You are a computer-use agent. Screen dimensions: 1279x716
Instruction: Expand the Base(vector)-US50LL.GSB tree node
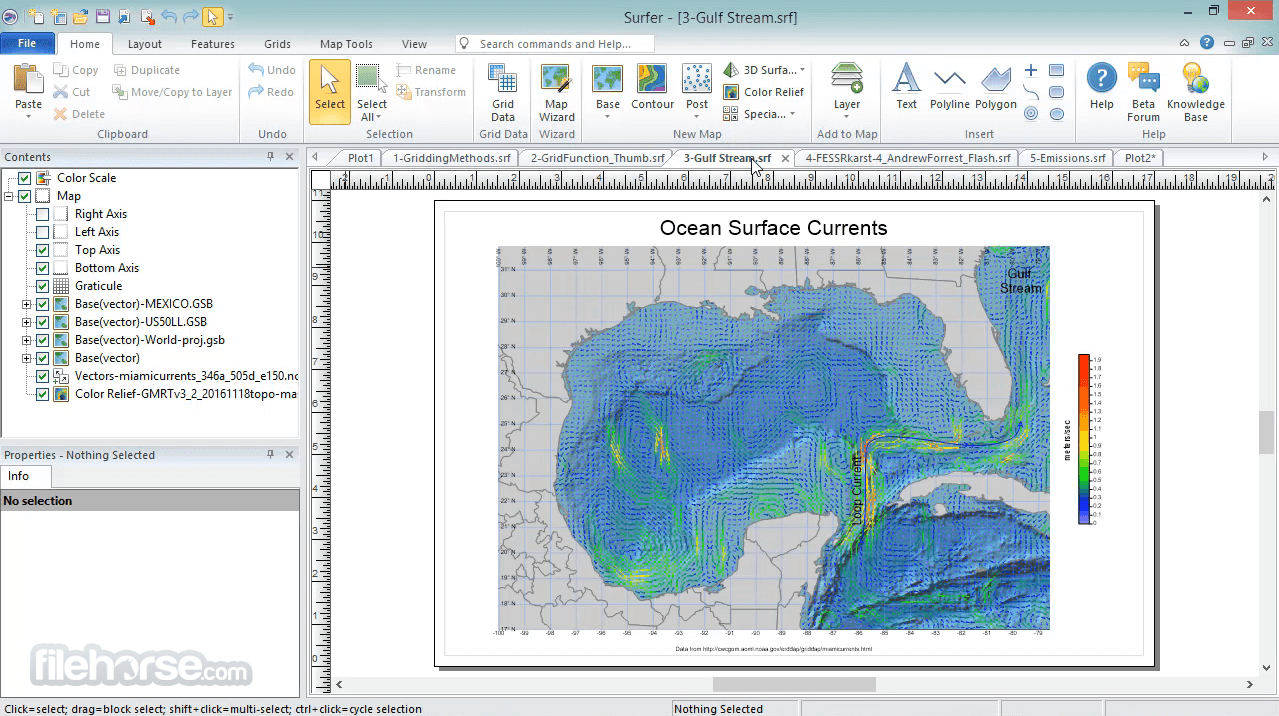[27, 322]
